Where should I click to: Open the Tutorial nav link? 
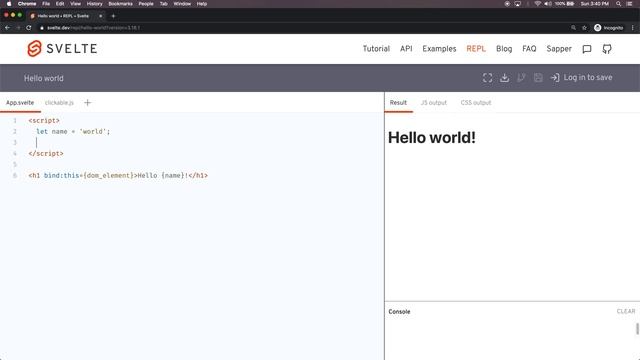(x=376, y=49)
